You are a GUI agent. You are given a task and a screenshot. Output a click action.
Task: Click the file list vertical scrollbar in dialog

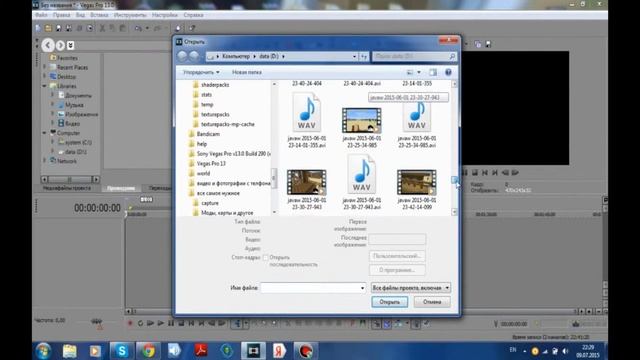[454, 148]
